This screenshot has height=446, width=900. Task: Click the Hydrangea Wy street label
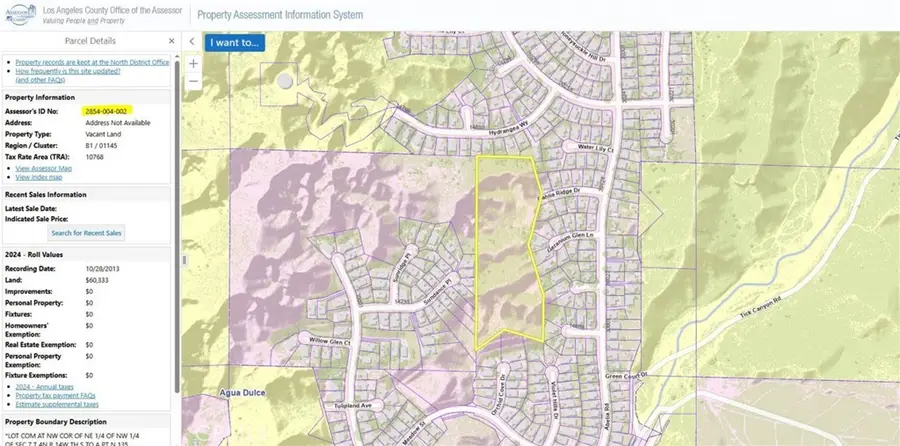(511, 130)
